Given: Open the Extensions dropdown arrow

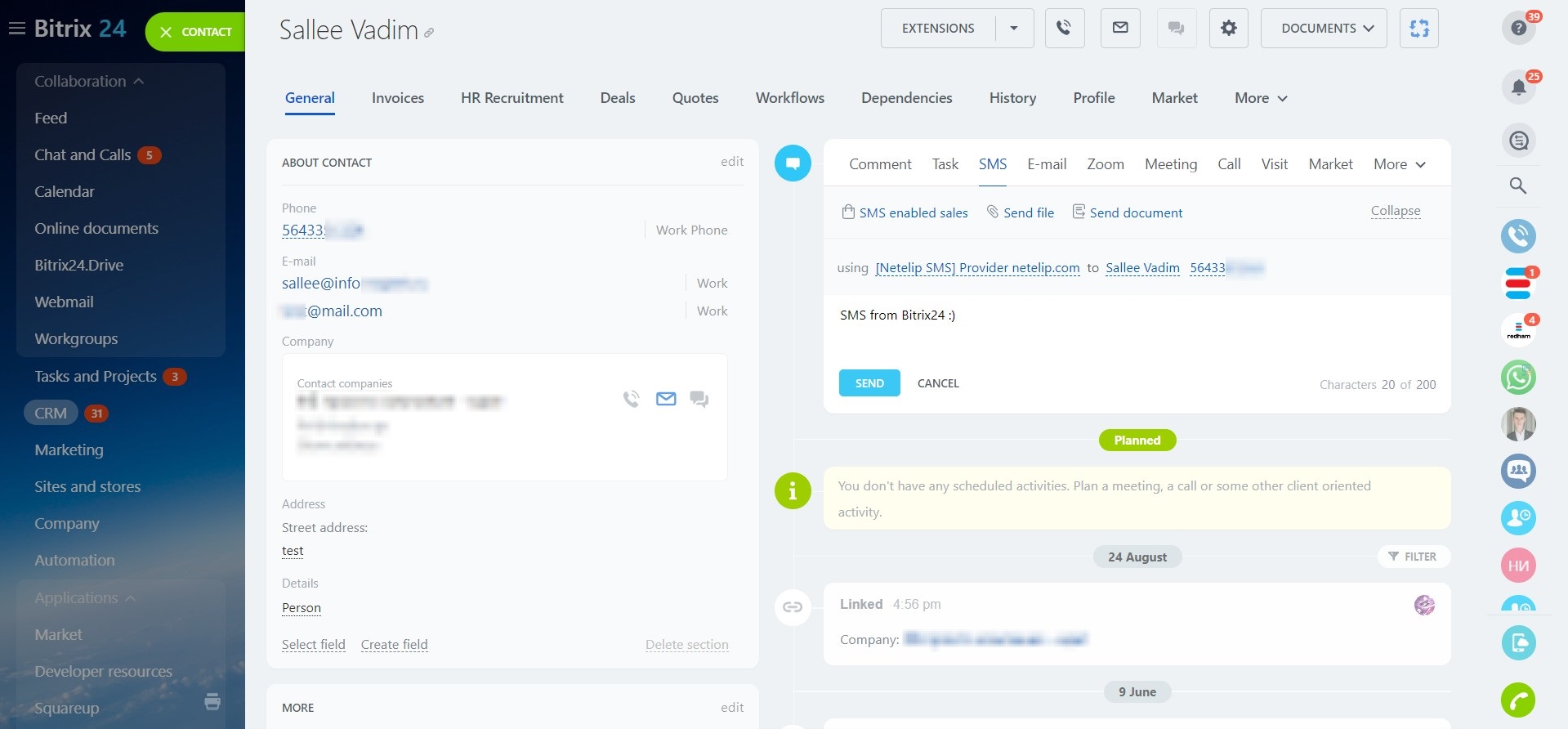Looking at the screenshot, I should click(1014, 29).
